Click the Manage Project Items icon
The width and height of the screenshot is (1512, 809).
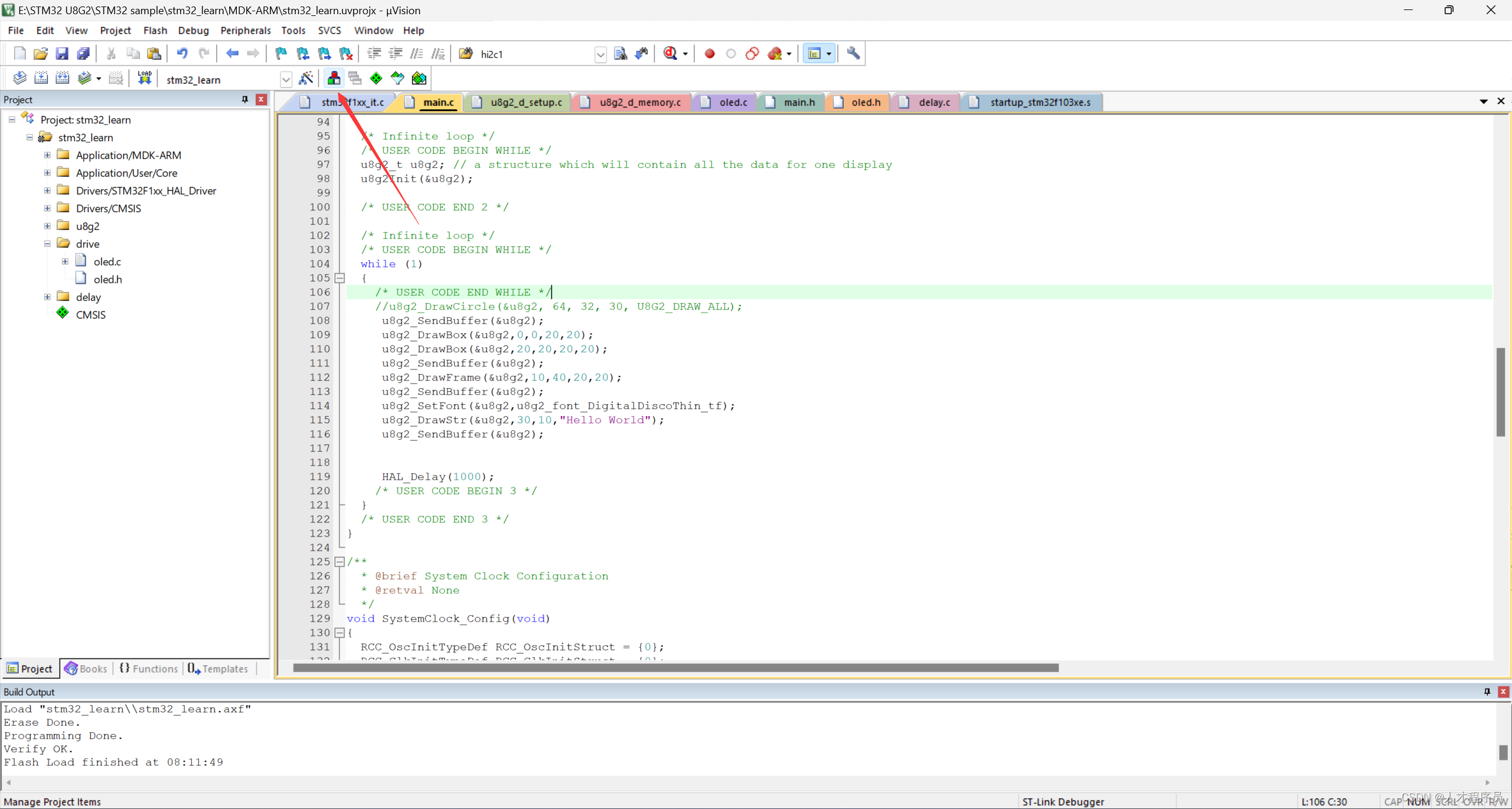(334, 78)
